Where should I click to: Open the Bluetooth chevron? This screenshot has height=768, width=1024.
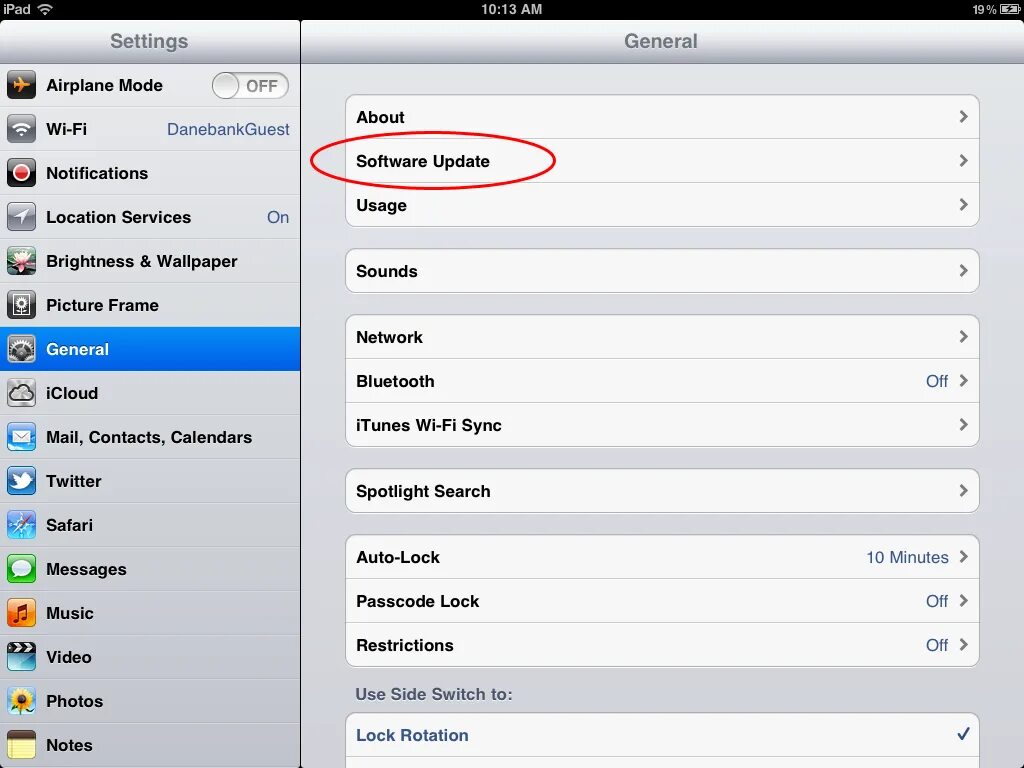(963, 381)
